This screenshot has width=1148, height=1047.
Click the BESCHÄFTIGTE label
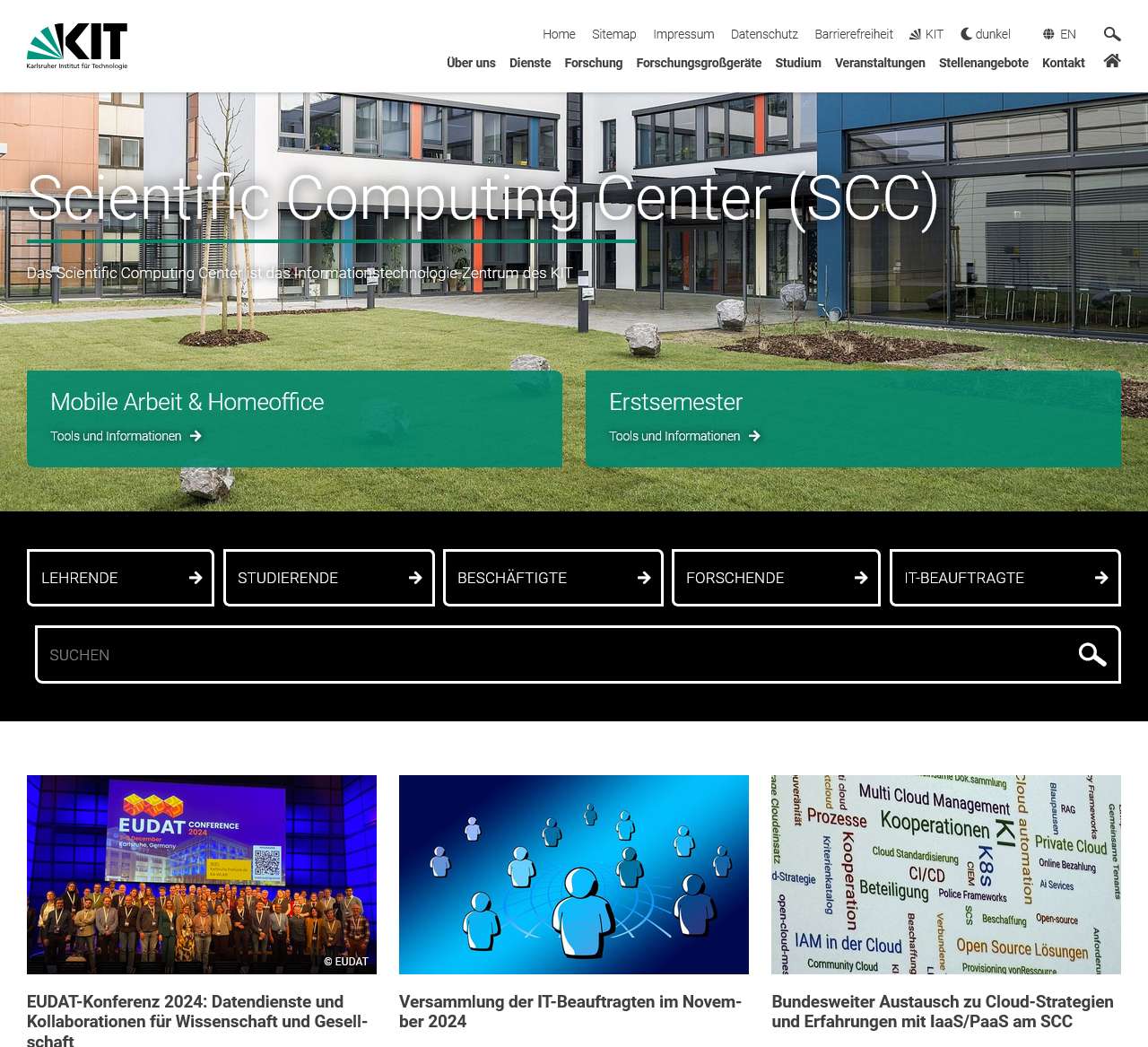pos(512,578)
